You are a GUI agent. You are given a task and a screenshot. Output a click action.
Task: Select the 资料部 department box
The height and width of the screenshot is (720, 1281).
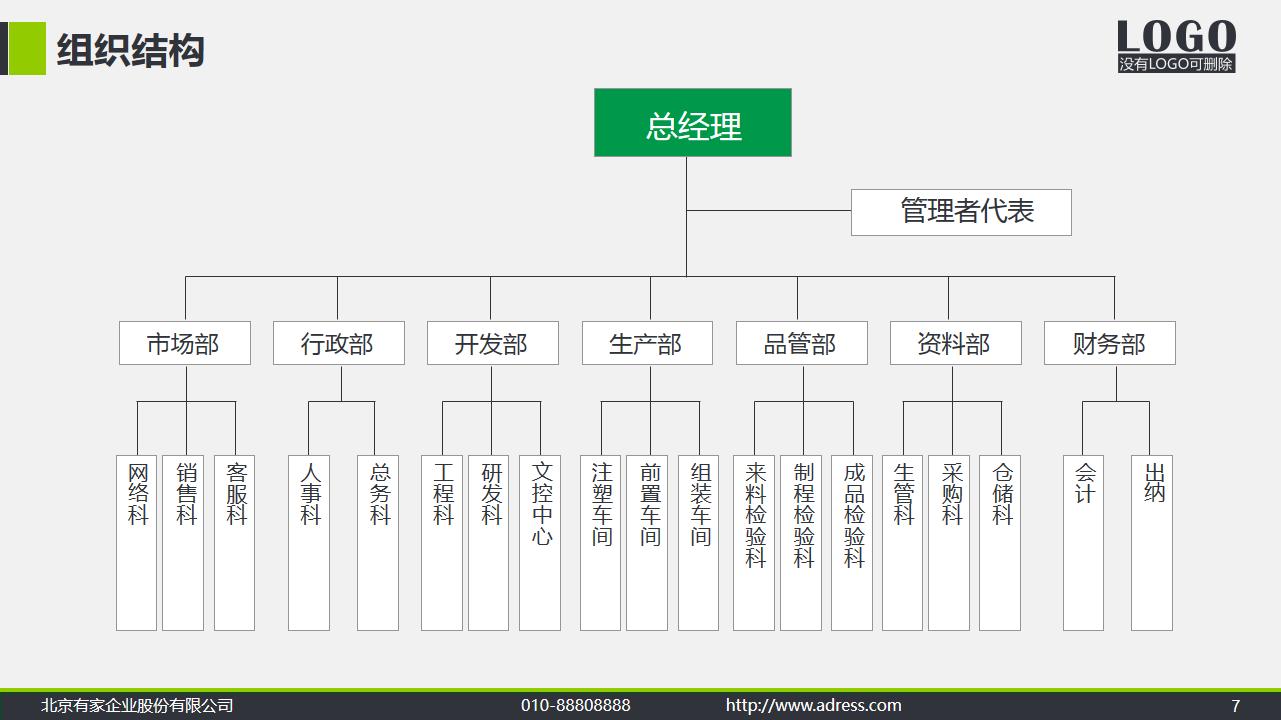[x=955, y=343]
